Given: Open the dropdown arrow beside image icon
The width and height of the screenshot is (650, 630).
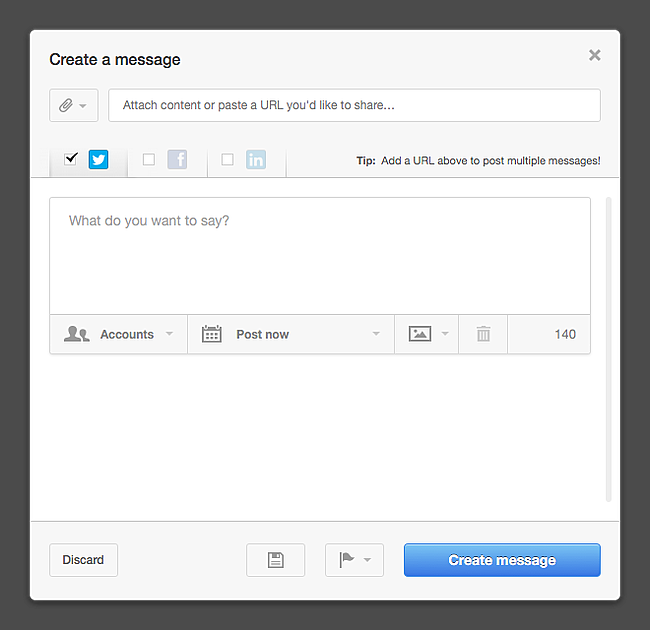Looking at the screenshot, I should coord(445,334).
